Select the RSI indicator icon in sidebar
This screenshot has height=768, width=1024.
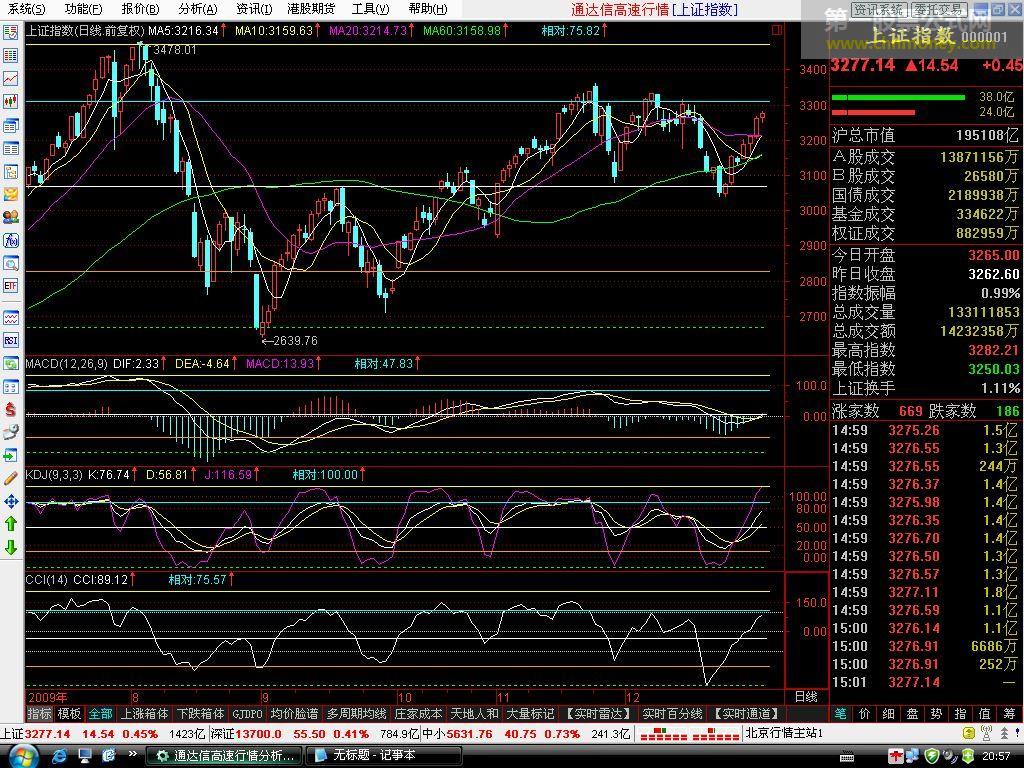[x=10, y=340]
